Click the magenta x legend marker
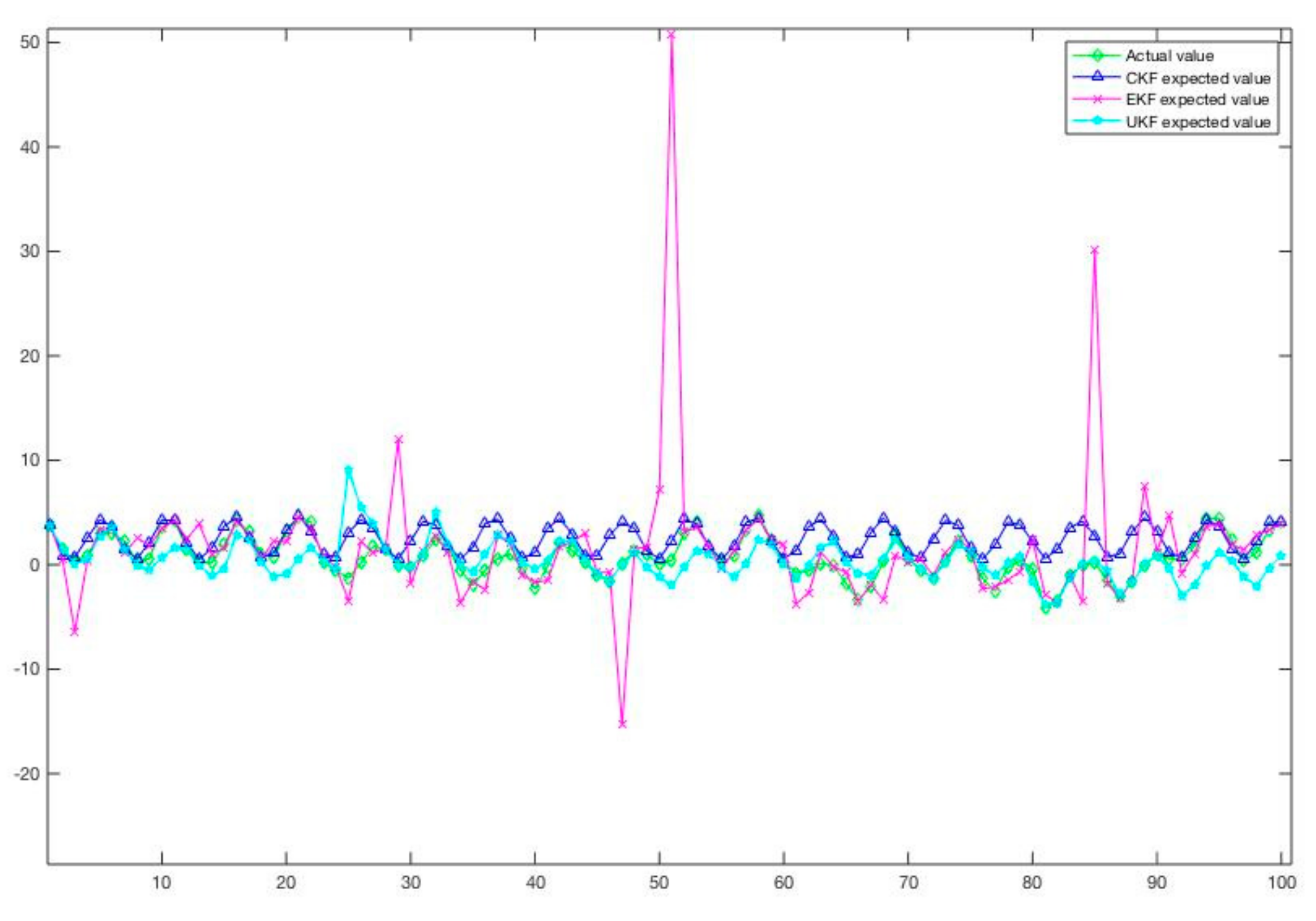The height and width of the screenshot is (921, 1316). [1097, 100]
